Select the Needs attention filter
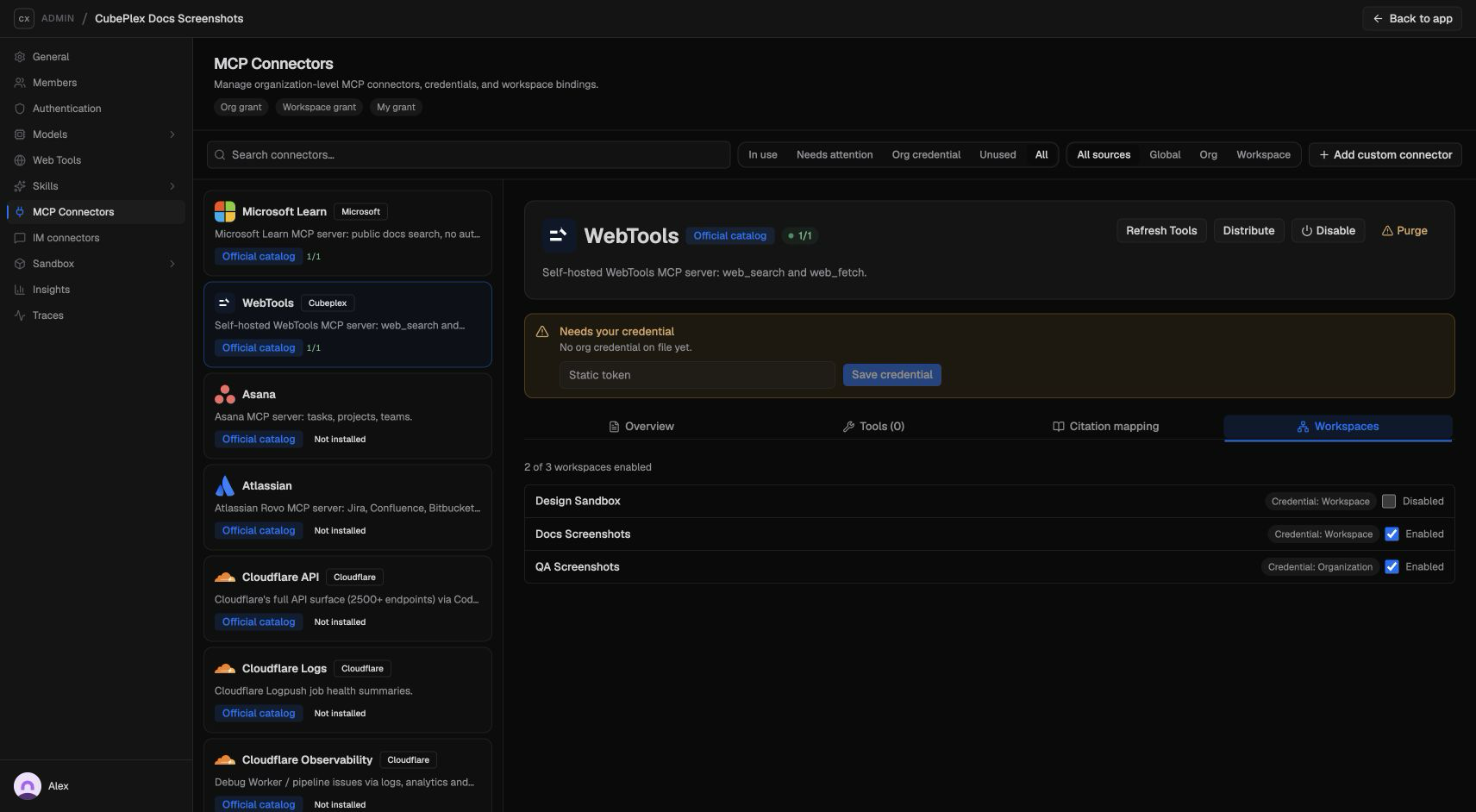Image resolution: width=1476 pixels, height=812 pixels. click(x=835, y=155)
